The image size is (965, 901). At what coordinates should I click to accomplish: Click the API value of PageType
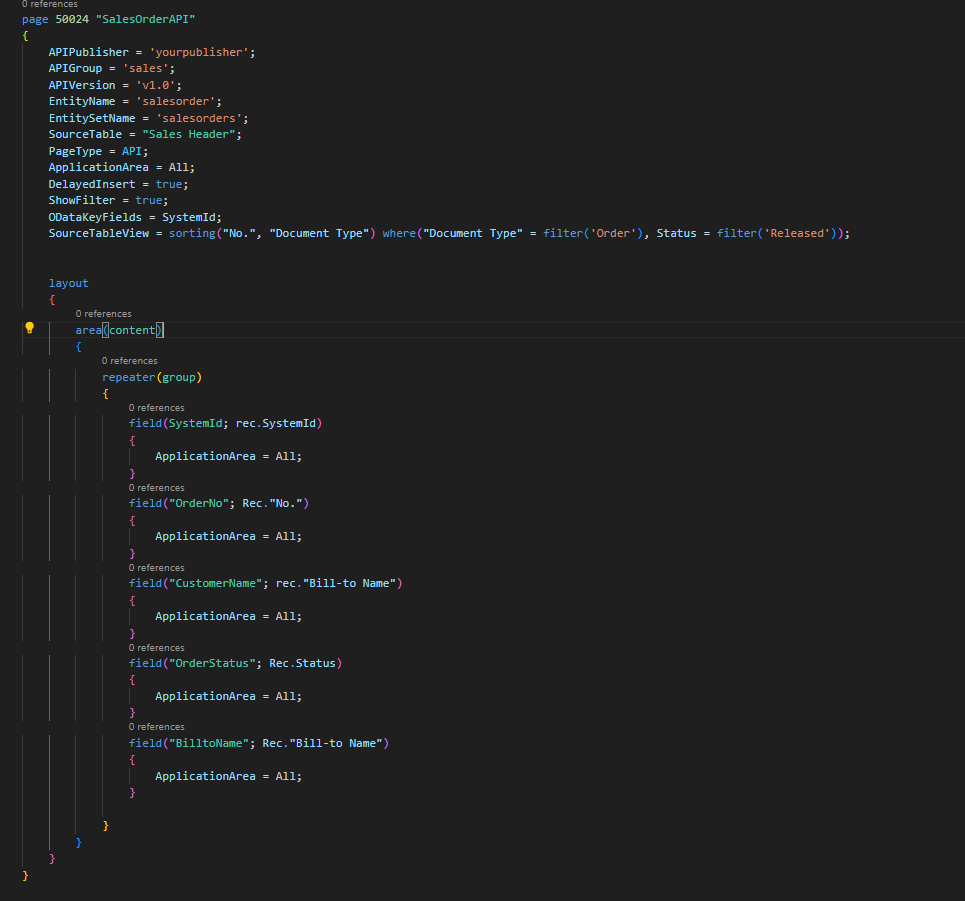[x=133, y=151]
